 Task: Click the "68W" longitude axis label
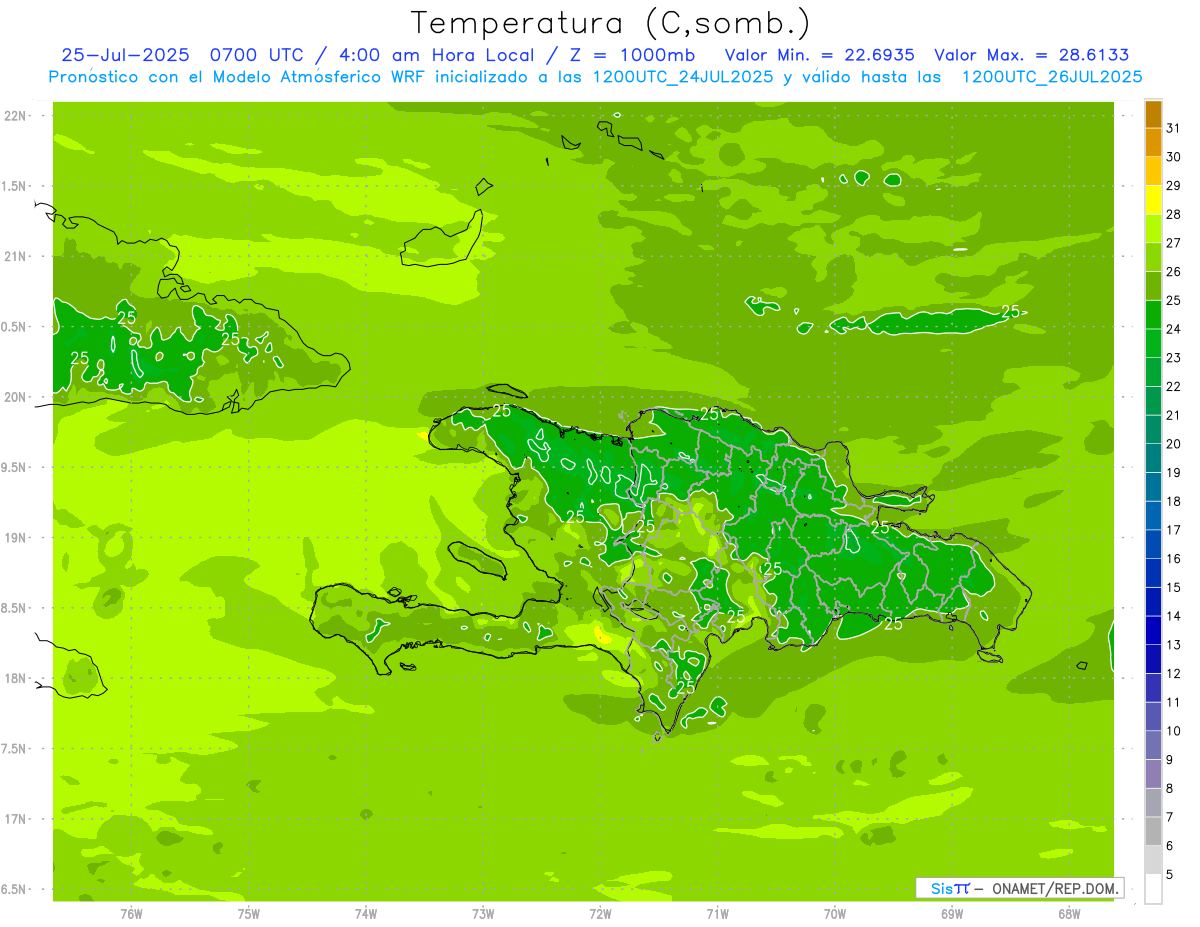point(1069,913)
